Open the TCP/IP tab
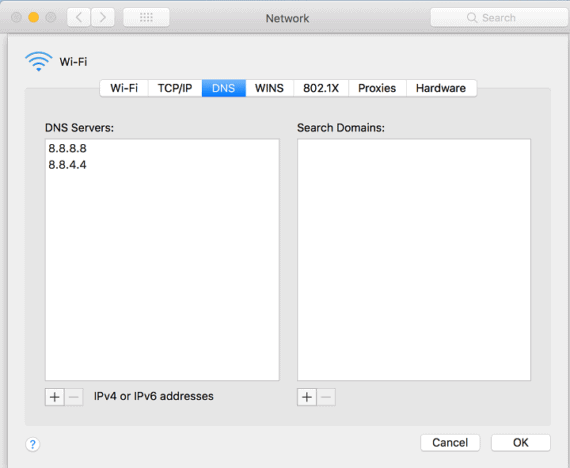 coord(175,88)
